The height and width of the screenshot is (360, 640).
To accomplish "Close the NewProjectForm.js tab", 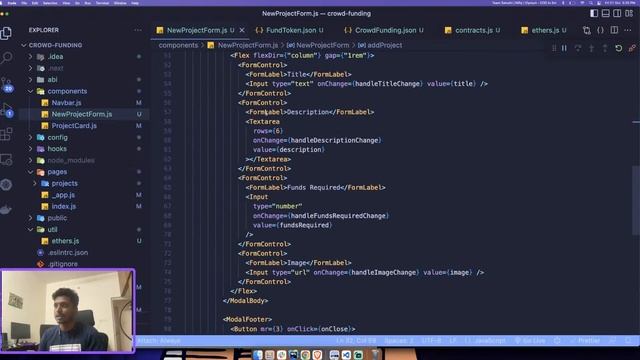I will 242,30.
